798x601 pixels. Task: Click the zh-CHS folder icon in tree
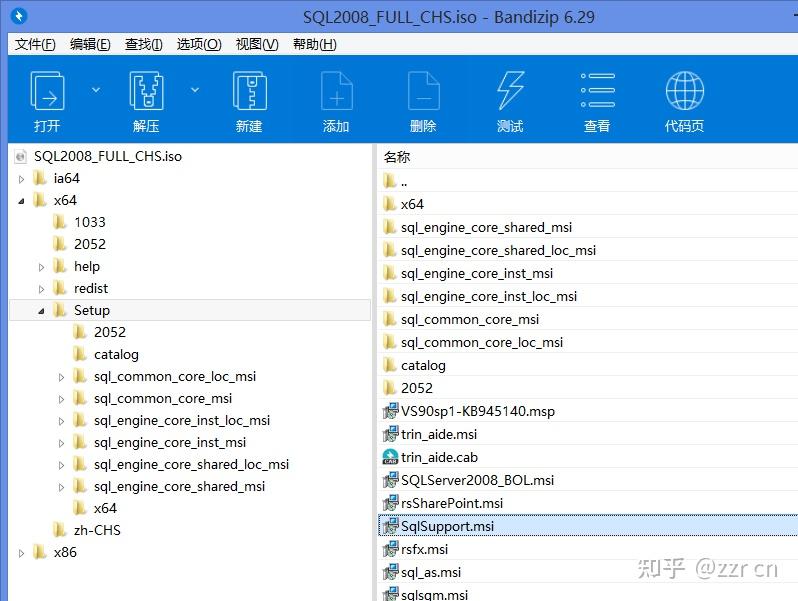pyautogui.click(x=60, y=530)
